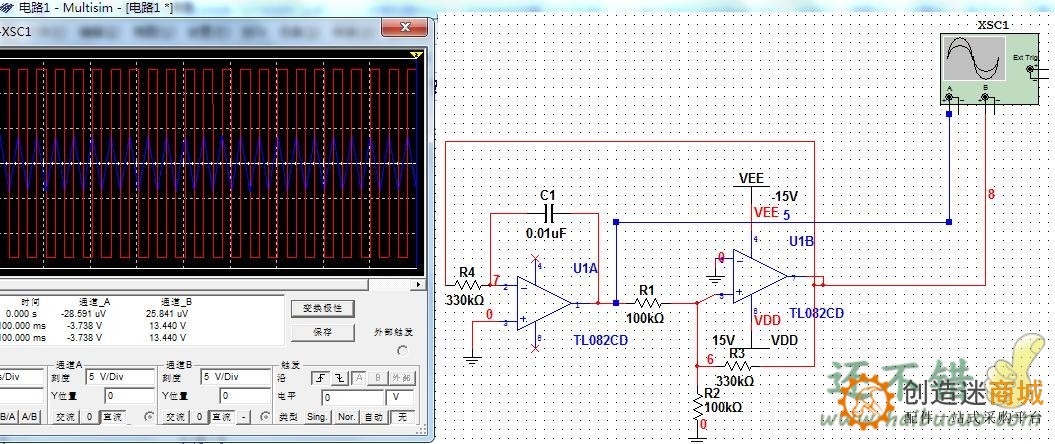Click timebase s/Div scale field
Screen dimensions: 1055x444
pyautogui.click(x=20, y=377)
